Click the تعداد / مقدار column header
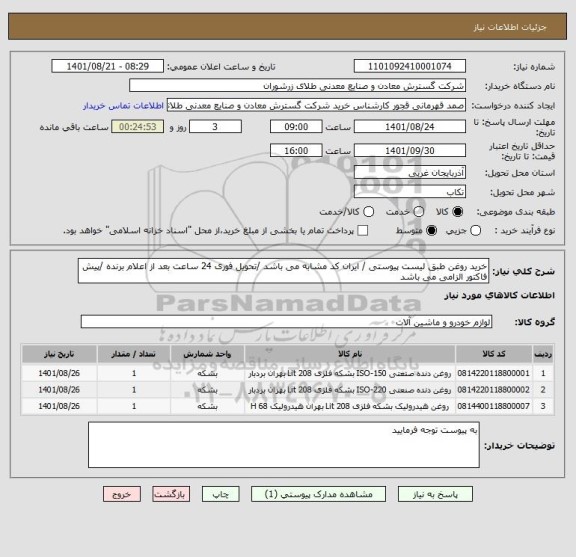The height and width of the screenshot is (557, 576). pyautogui.click(x=134, y=354)
